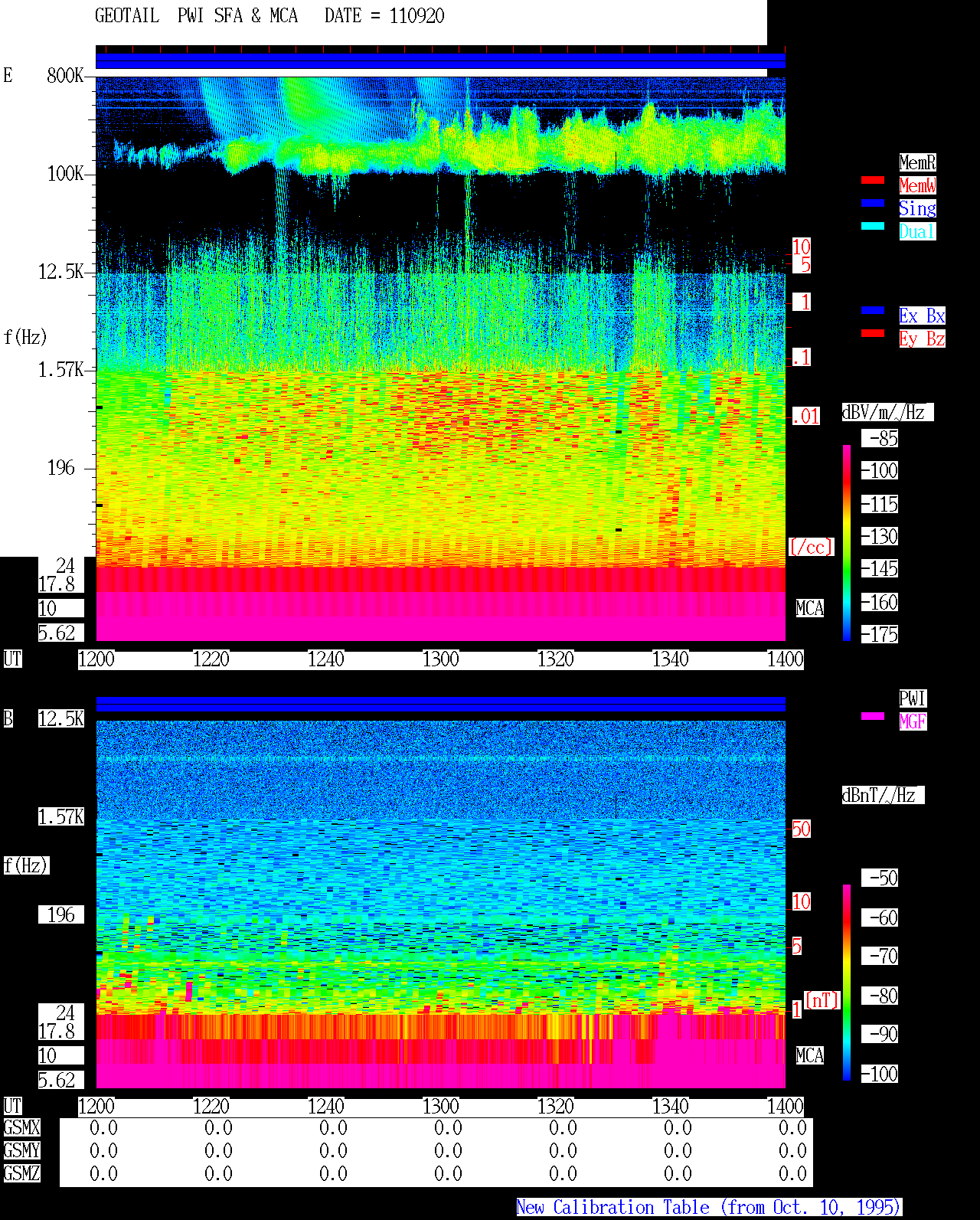Click the GEOTAIL PWI SFA & MCA title
The image size is (980, 1220).
(x=269, y=16)
